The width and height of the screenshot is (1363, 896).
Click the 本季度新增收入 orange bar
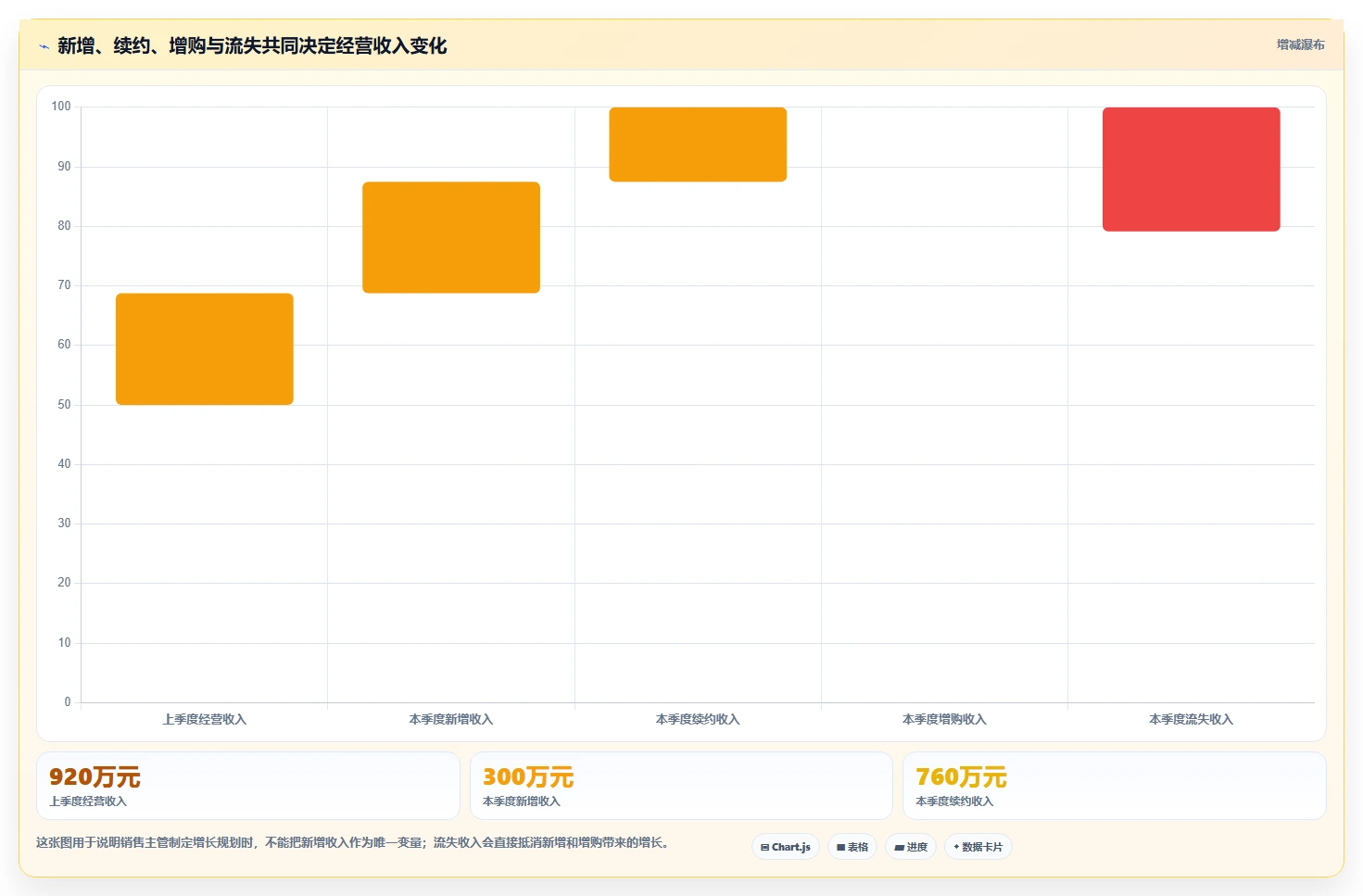pyautogui.click(x=451, y=237)
